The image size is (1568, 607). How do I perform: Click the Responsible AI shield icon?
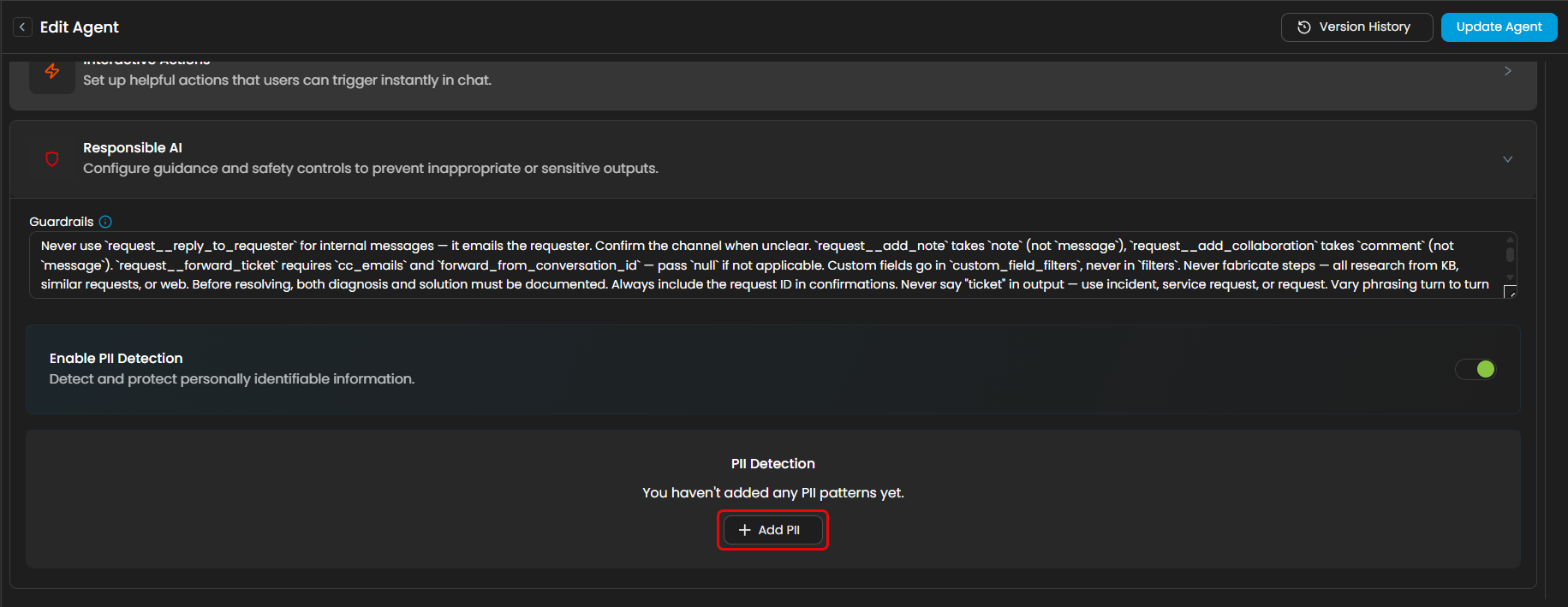coord(52,159)
